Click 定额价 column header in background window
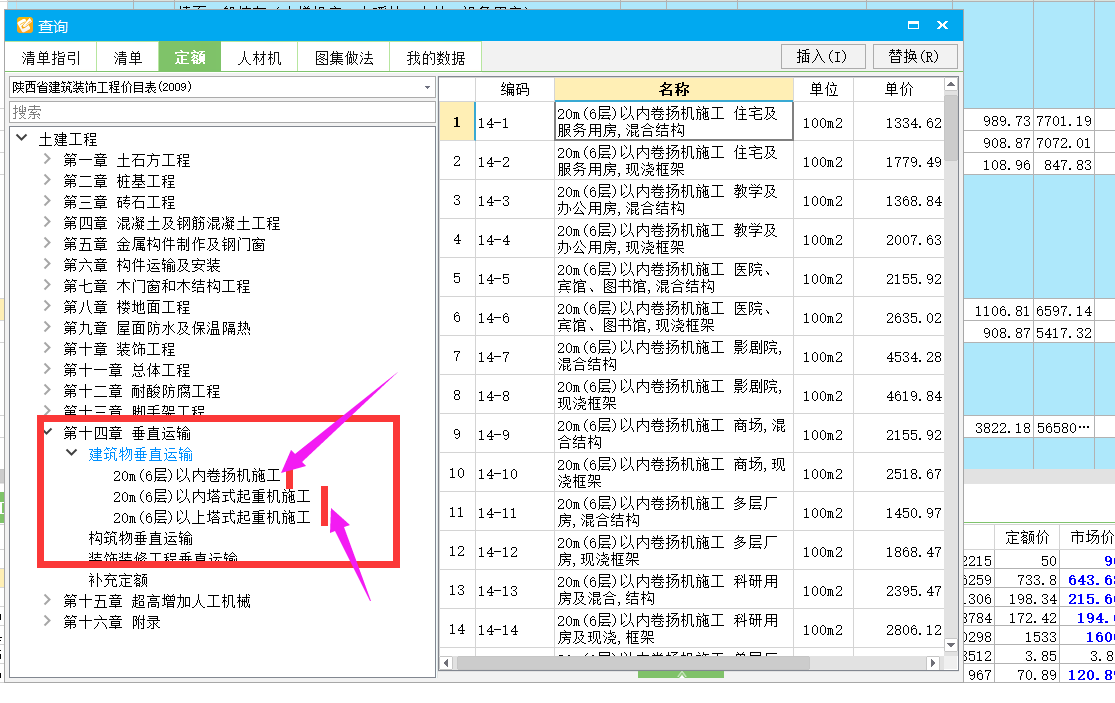Screen dimensions: 1115x703 (x=1027, y=537)
